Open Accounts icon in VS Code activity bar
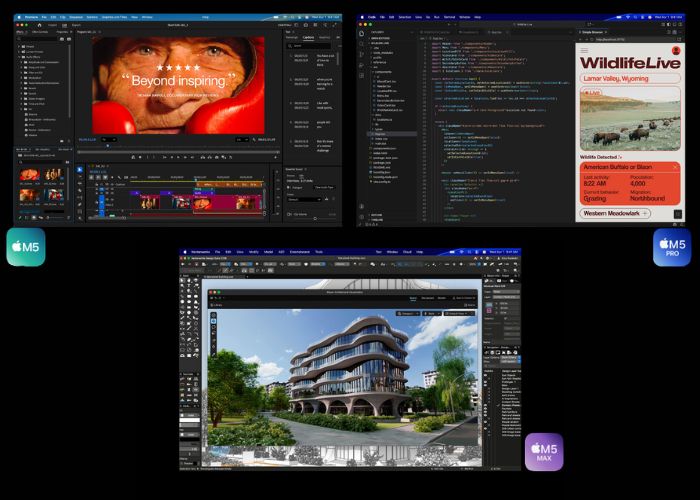 [362, 206]
